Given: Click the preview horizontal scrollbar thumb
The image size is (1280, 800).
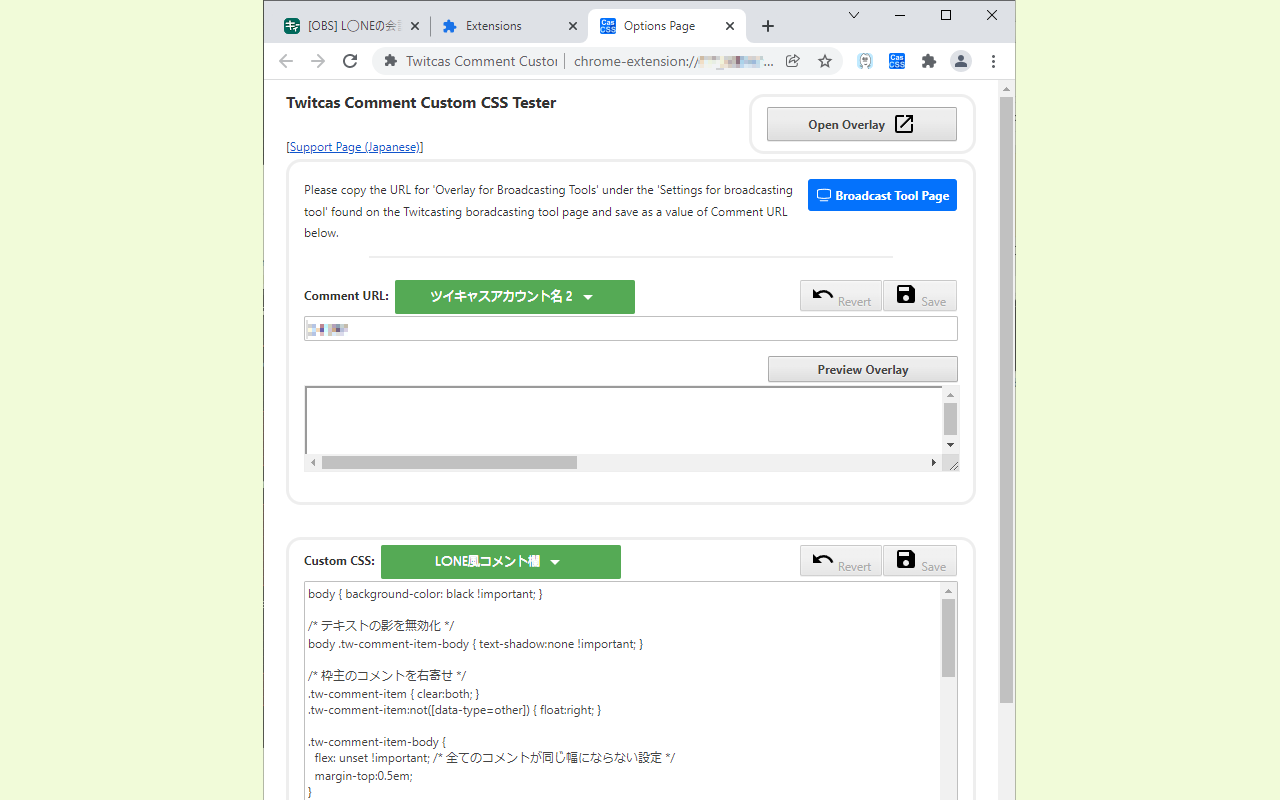Looking at the screenshot, I should pos(449,463).
